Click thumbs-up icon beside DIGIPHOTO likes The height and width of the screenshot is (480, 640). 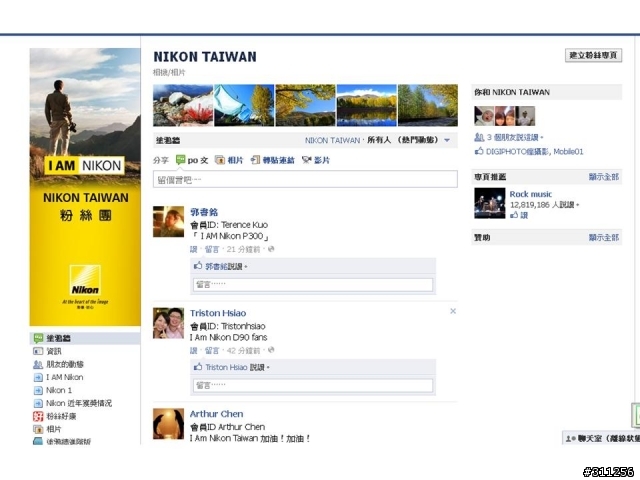pos(479,151)
